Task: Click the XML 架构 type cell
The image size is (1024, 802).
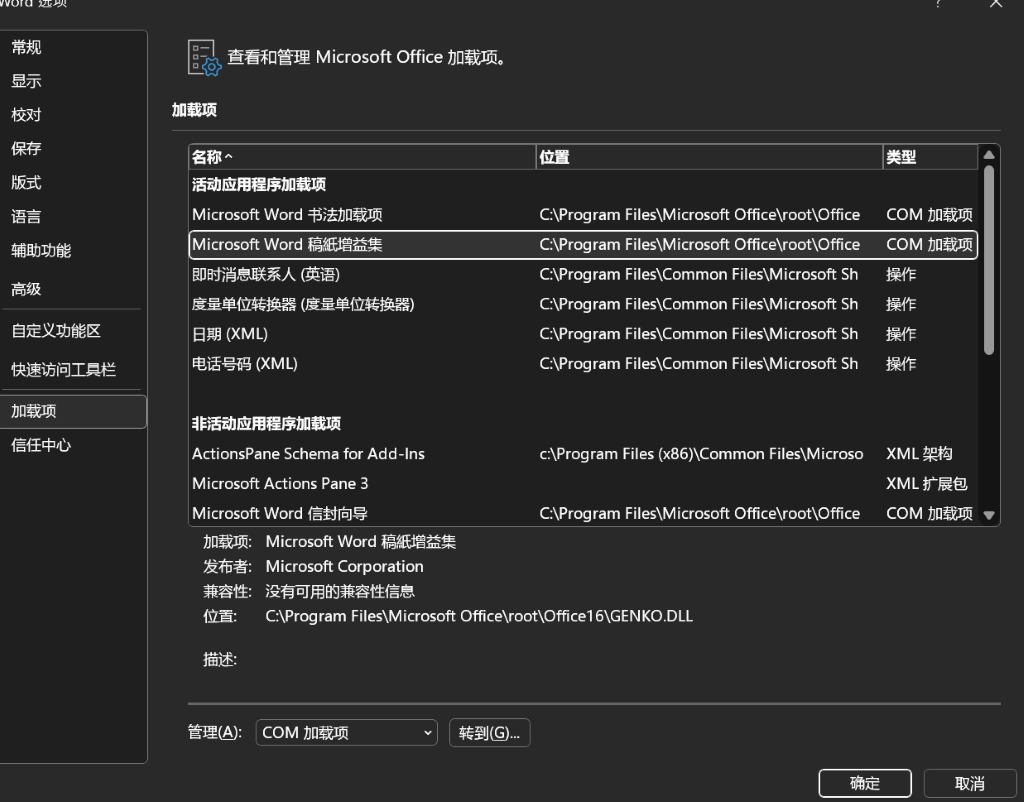Action: click(919, 454)
